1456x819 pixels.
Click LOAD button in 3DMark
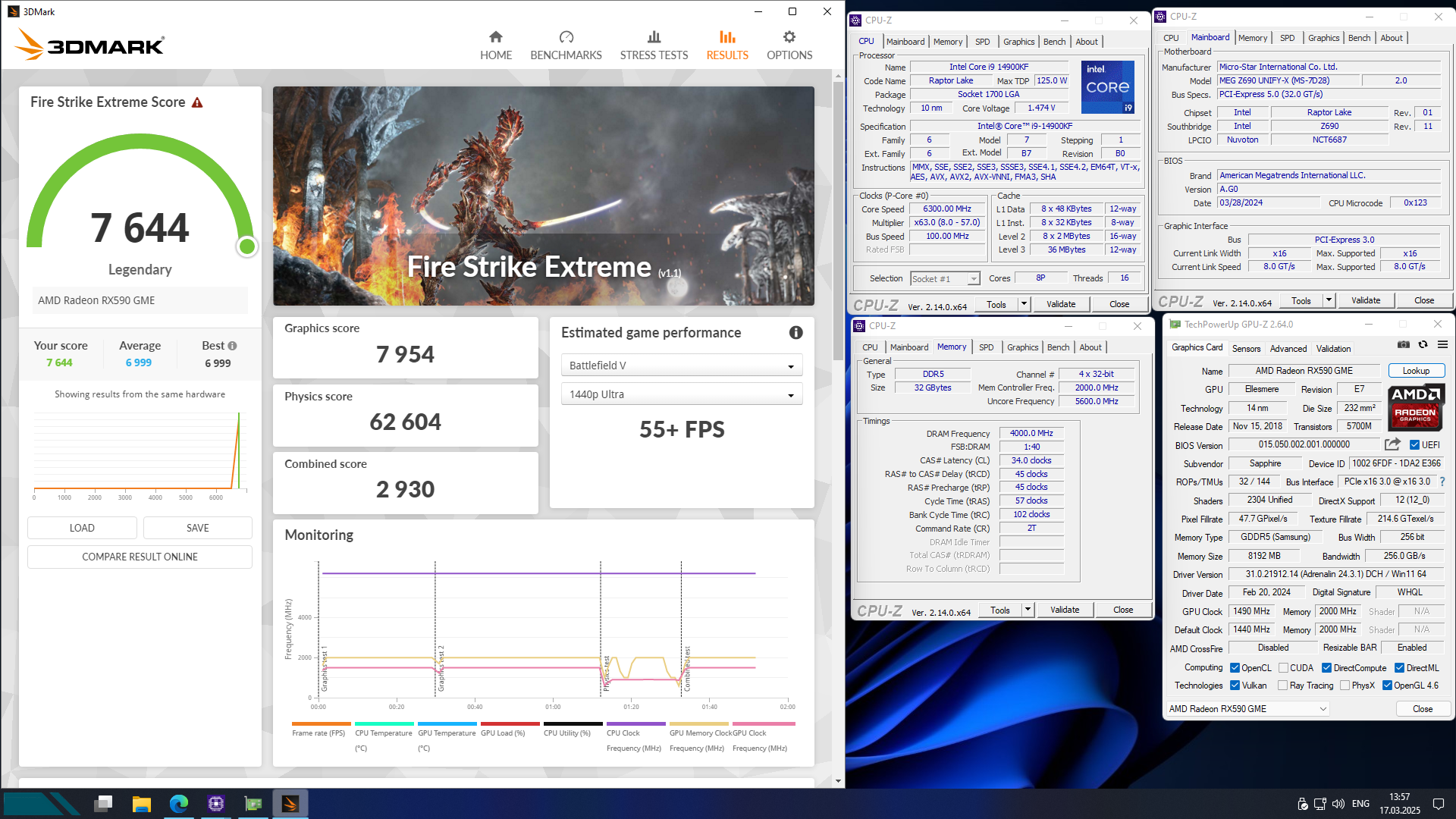82,528
